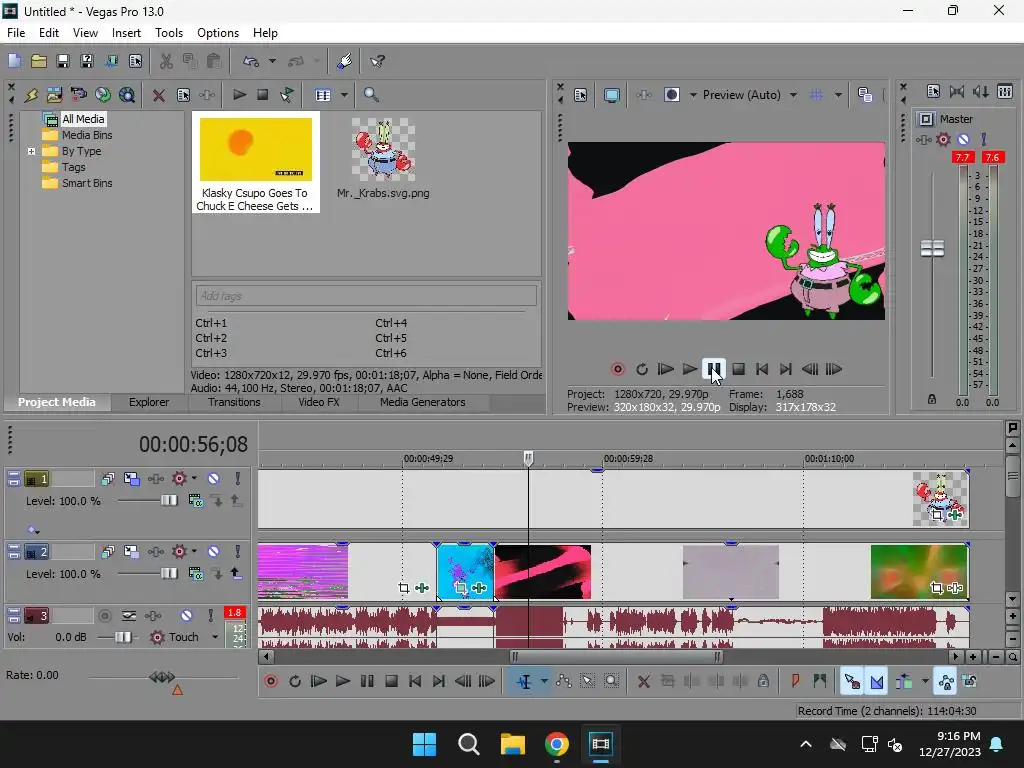The height and width of the screenshot is (768, 1024).
Task: Solo video track 1 with exclamation icon
Action: click(238, 479)
